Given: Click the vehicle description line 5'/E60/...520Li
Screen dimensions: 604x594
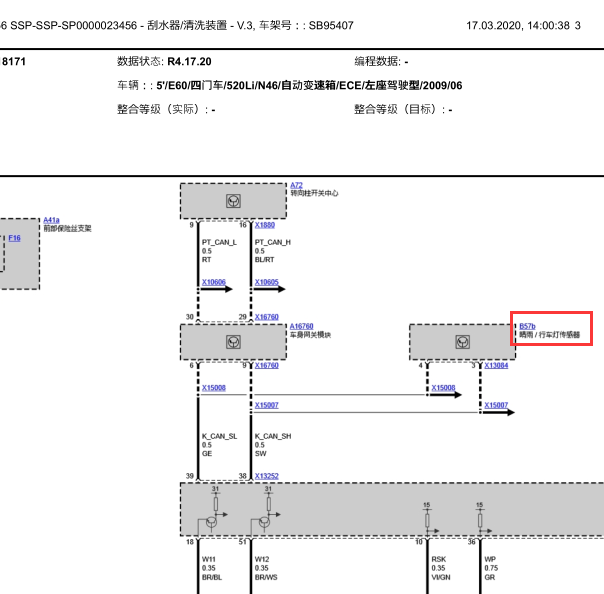Looking at the screenshot, I should tap(309, 86).
